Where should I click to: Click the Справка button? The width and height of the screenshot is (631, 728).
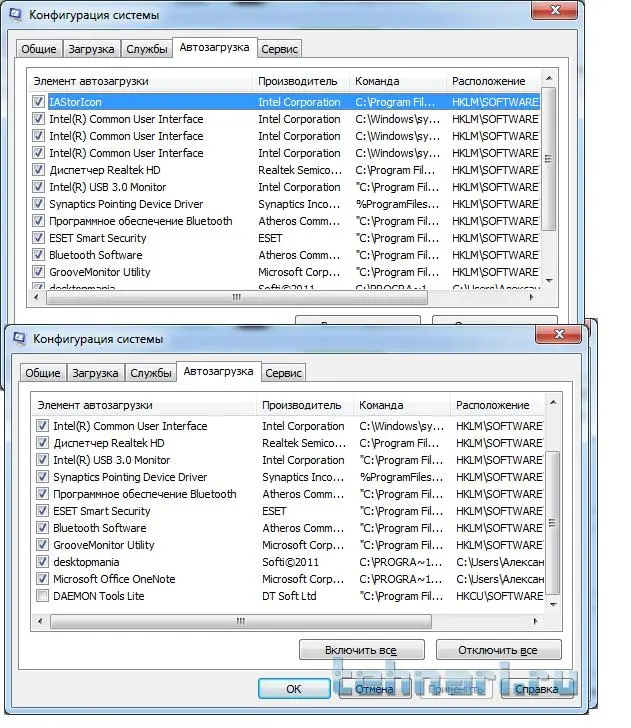coord(537,689)
